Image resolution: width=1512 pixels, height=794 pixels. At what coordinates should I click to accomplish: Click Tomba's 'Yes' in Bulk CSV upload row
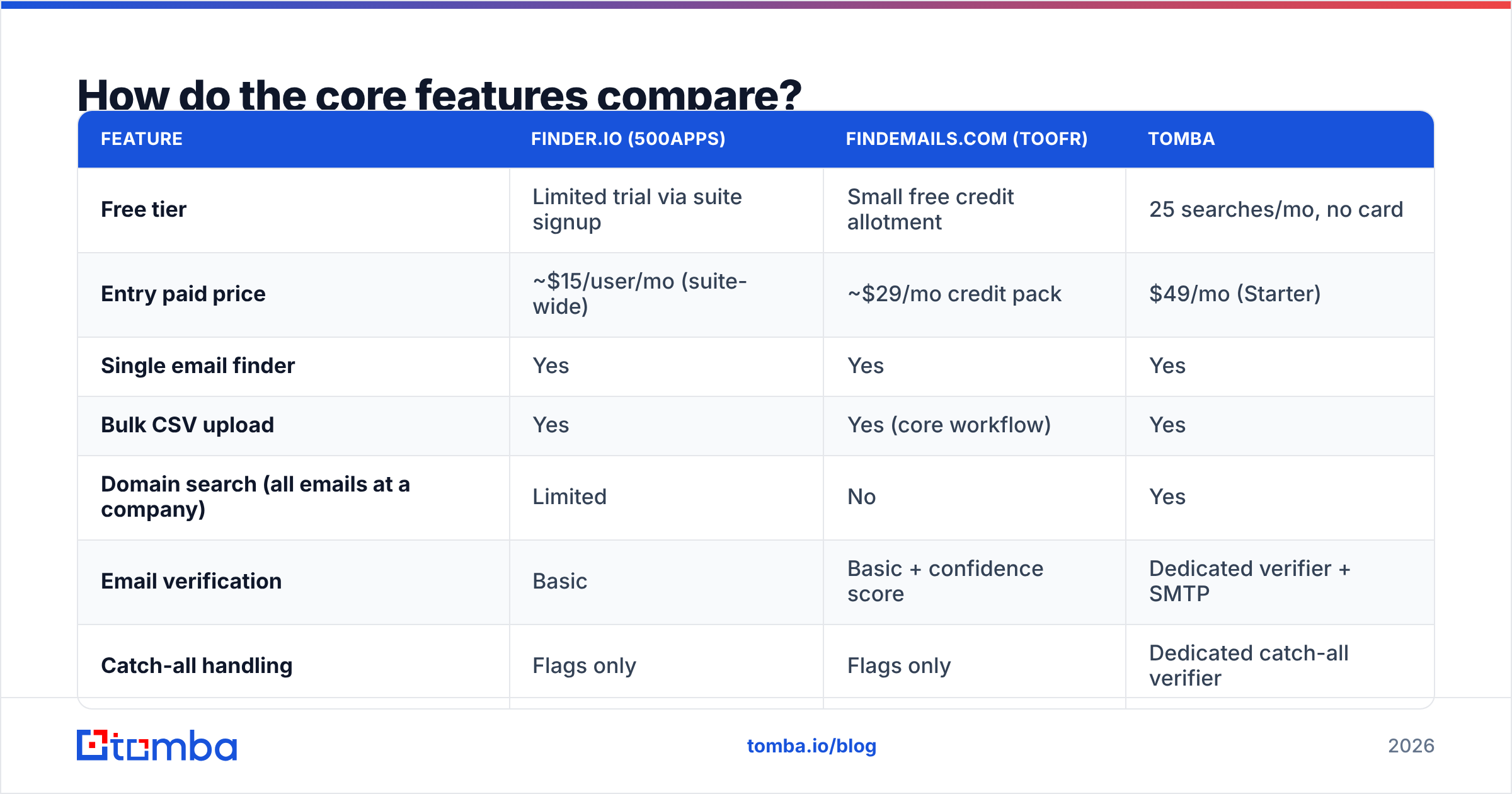(1167, 425)
